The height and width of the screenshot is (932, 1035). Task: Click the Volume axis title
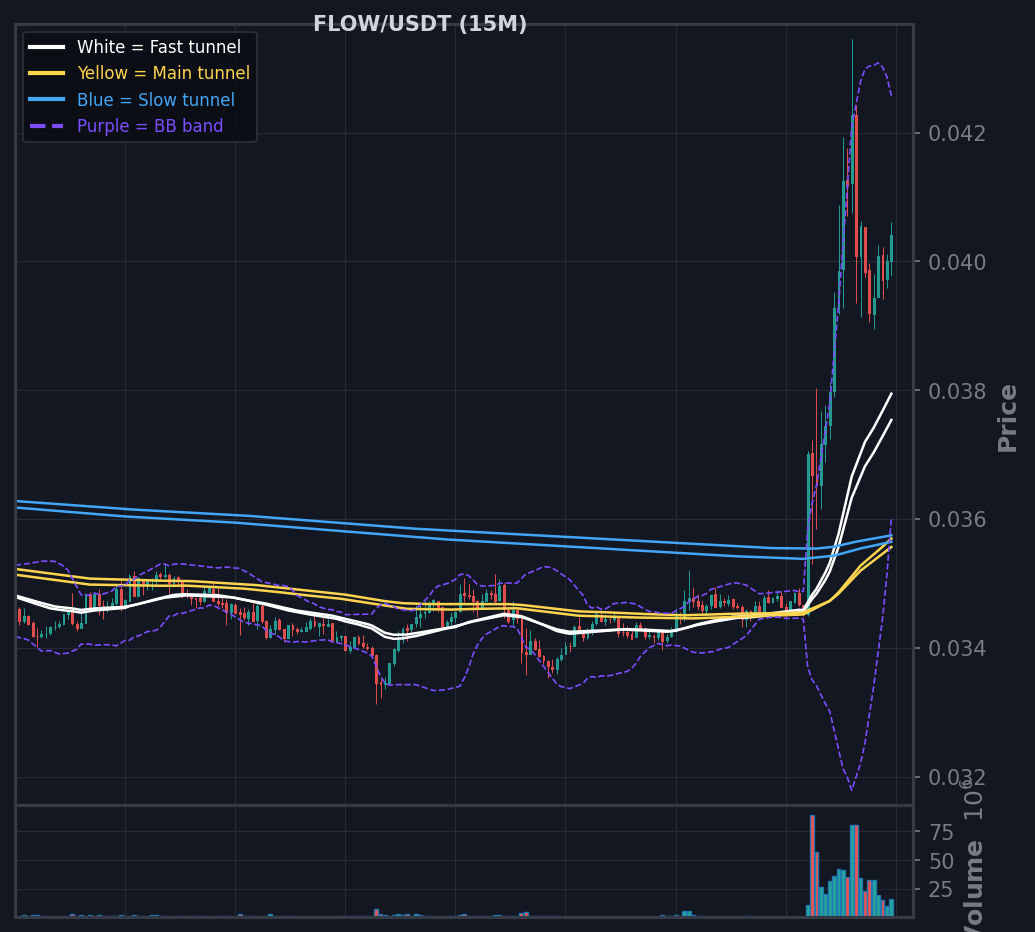(973, 886)
